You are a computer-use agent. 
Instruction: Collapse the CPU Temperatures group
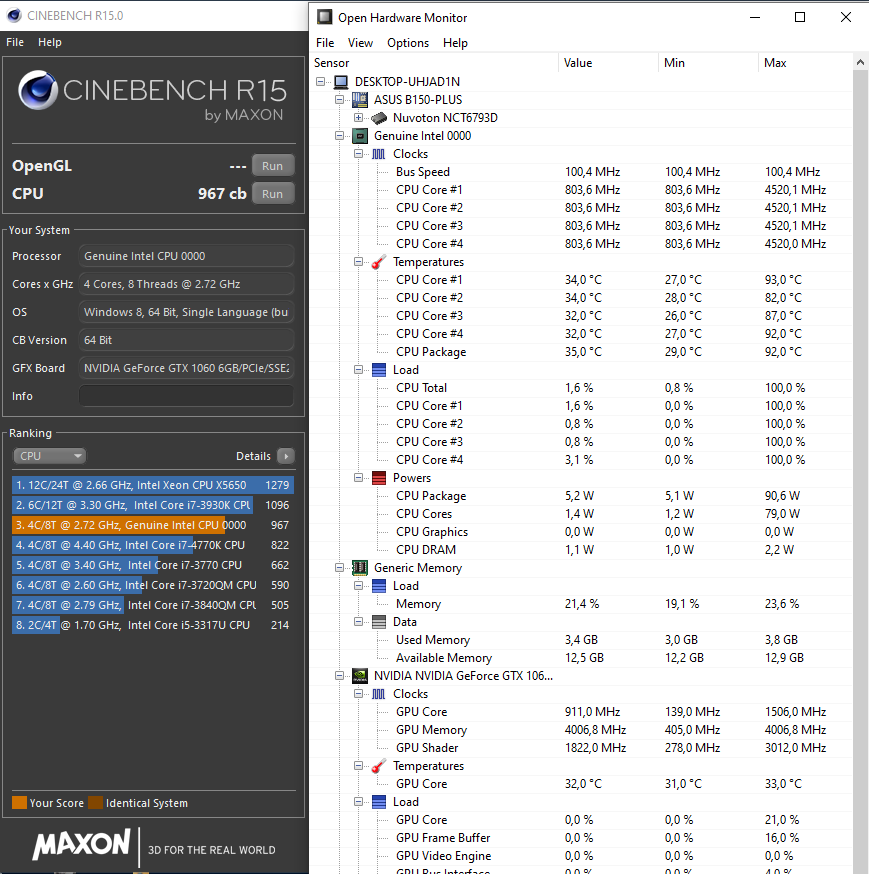(x=358, y=262)
